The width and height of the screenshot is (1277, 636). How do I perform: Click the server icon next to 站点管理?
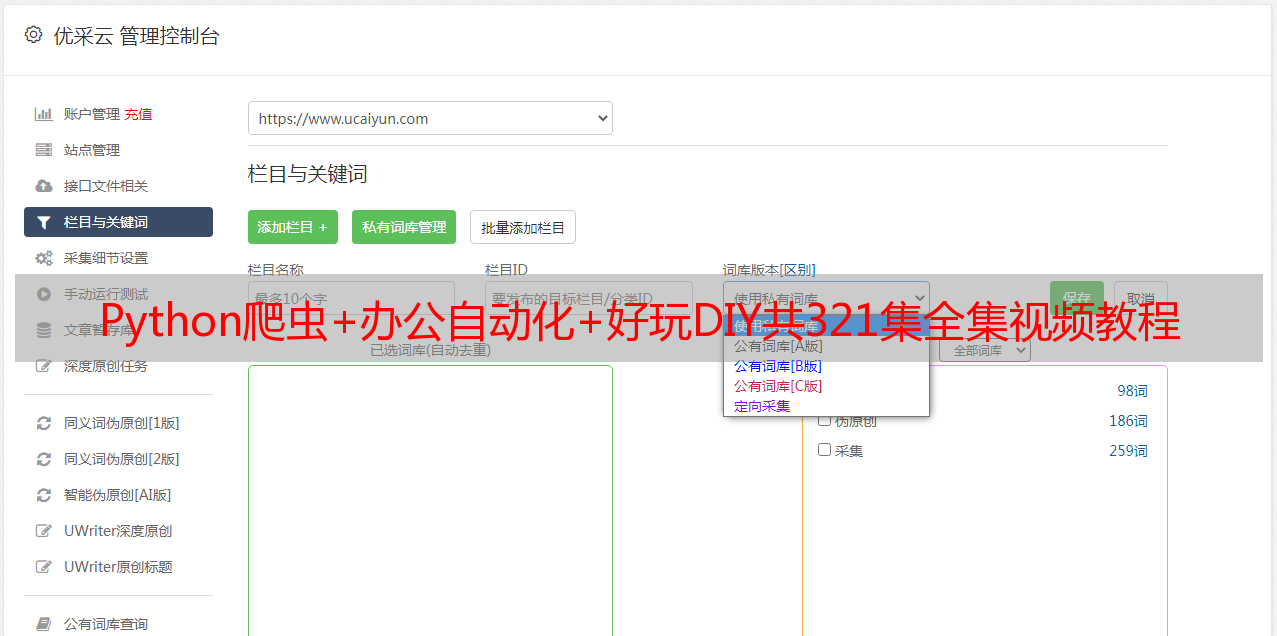tap(43, 150)
